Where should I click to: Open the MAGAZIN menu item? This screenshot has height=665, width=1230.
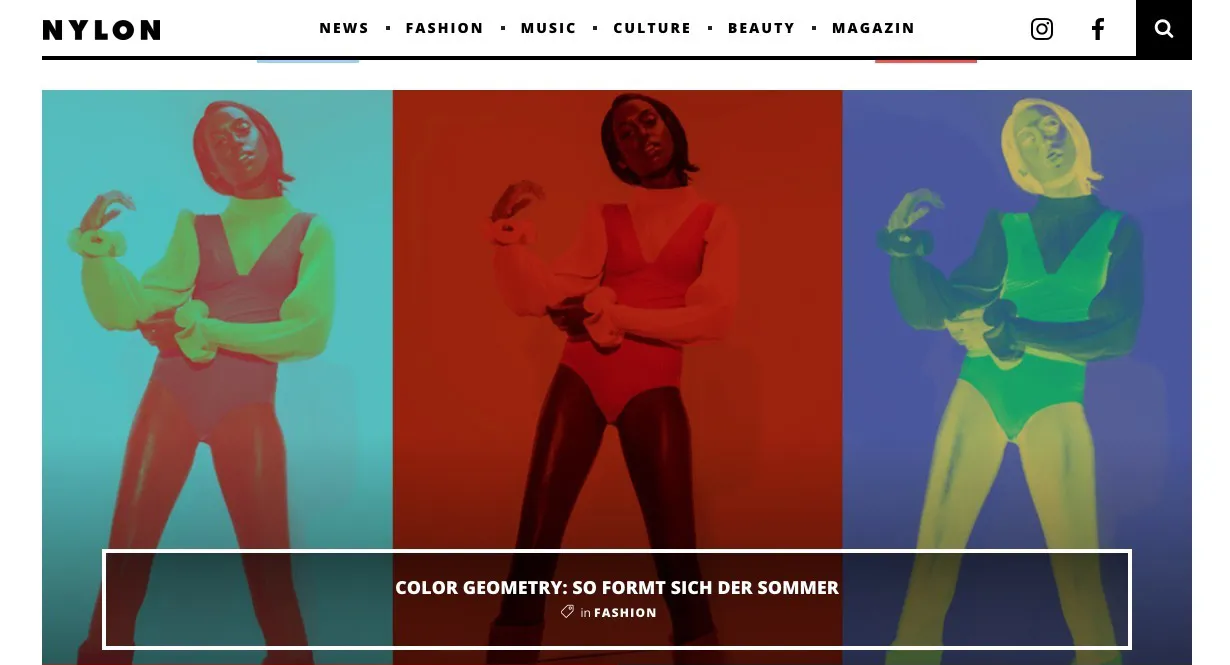point(873,28)
